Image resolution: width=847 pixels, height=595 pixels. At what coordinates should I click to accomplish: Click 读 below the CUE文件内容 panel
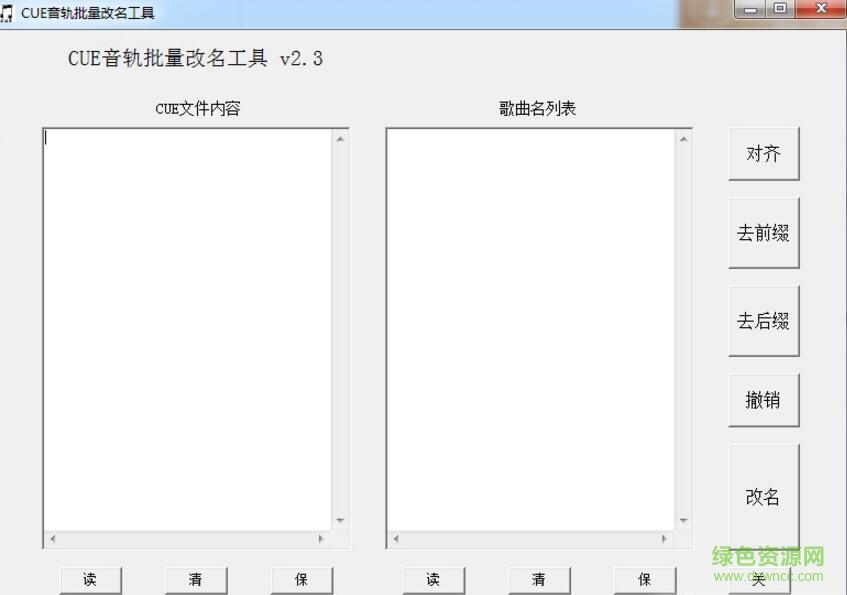click(90, 580)
